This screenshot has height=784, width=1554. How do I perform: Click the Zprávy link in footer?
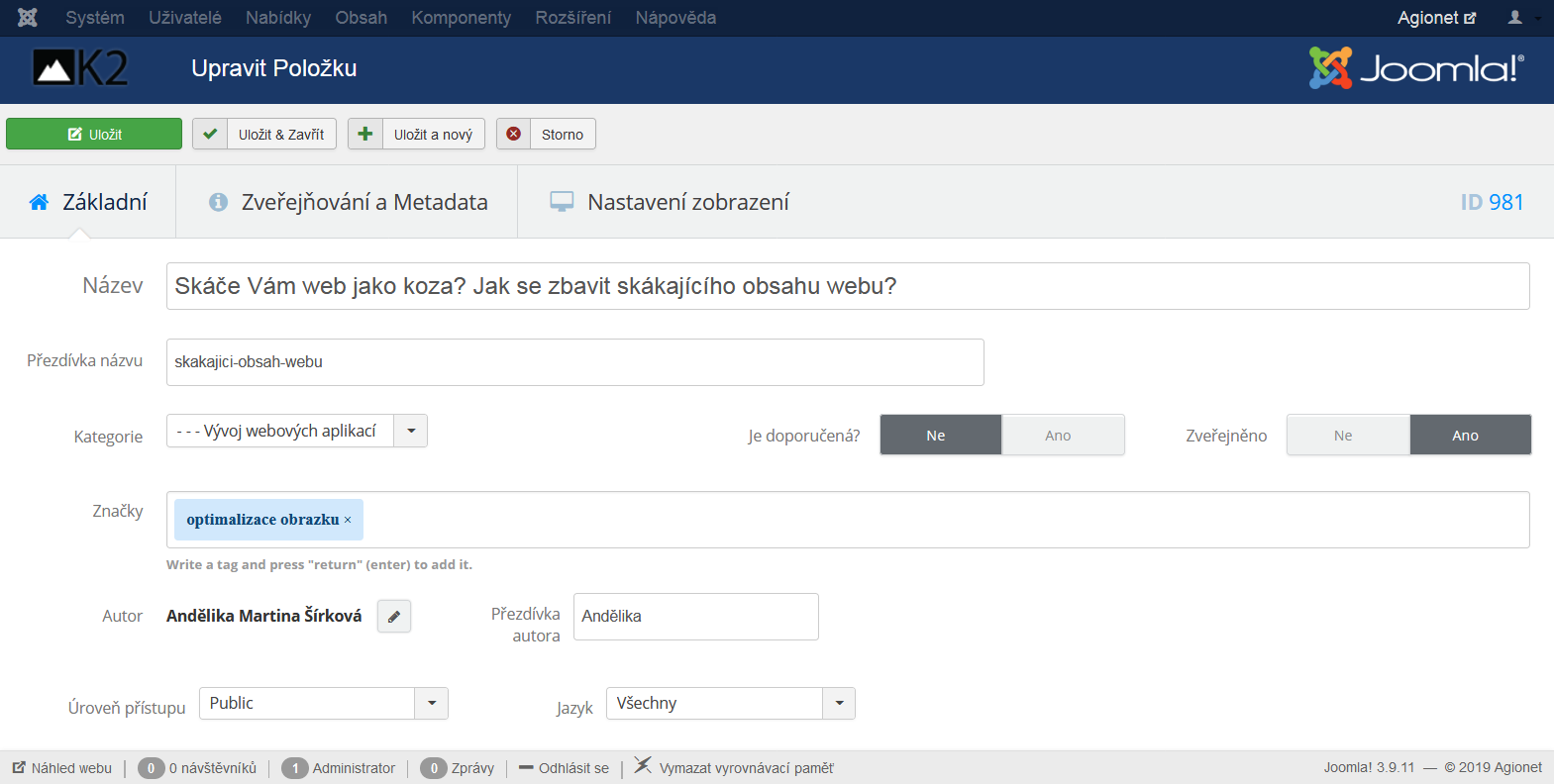pyautogui.click(x=472, y=768)
